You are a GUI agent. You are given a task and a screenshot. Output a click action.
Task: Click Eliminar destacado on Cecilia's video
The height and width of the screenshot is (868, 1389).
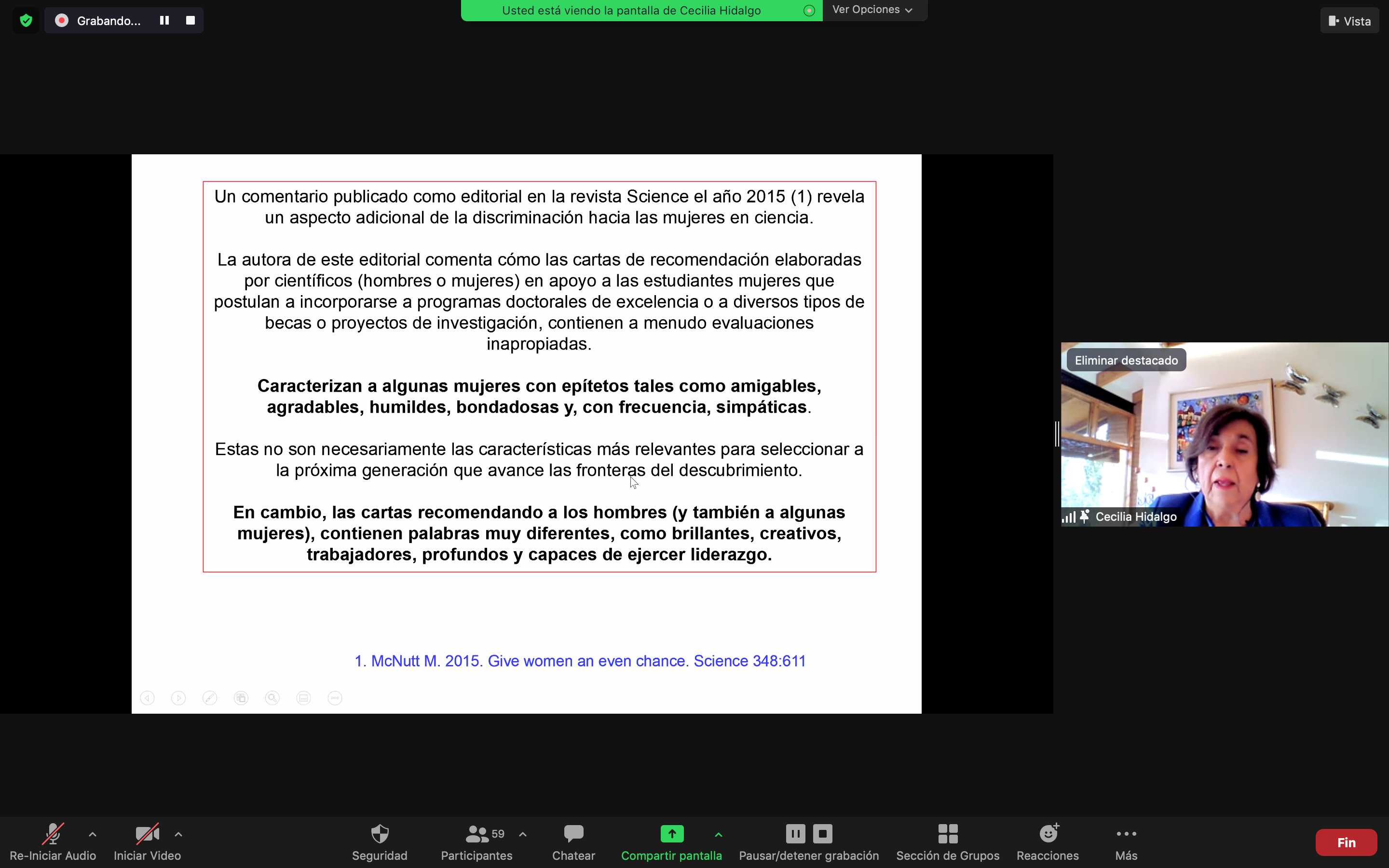pyautogui.click(x=1126, y=361)
